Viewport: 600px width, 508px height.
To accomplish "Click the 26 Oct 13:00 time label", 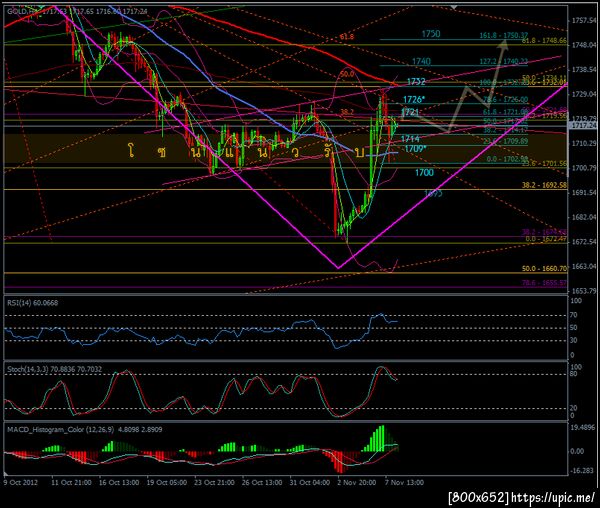I will pyautogui.click(x=262, y=482).
